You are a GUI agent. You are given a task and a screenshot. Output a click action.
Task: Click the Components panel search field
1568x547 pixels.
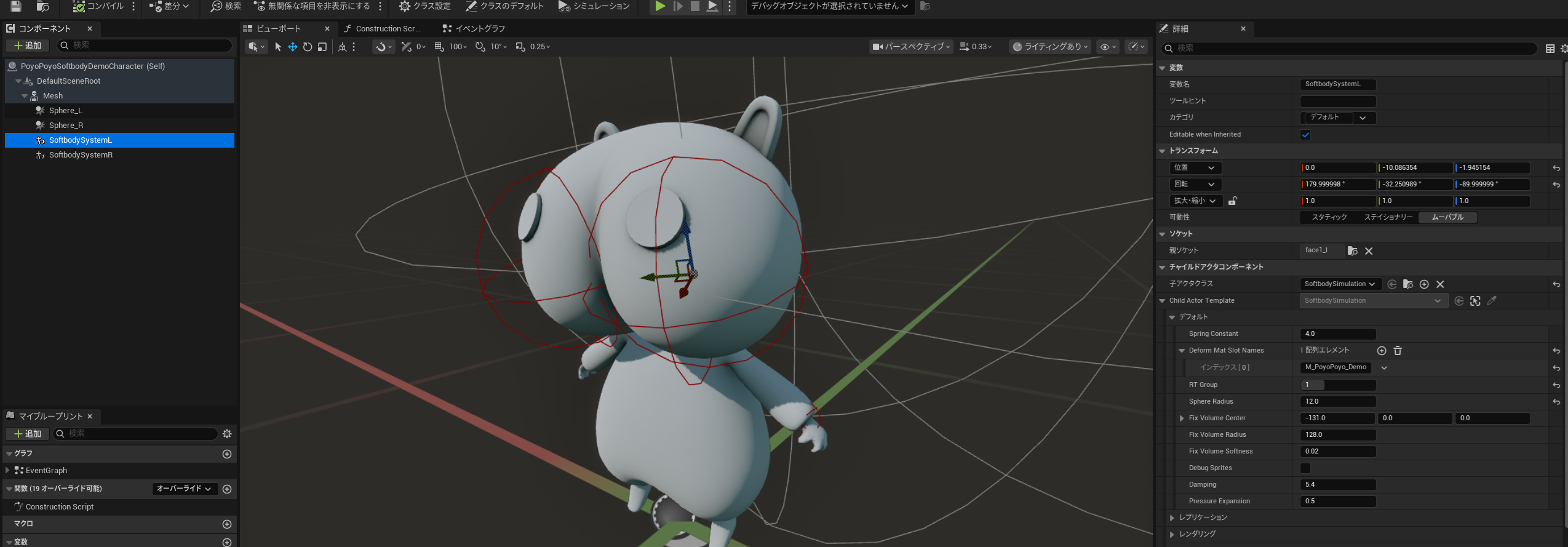[145, 46]
